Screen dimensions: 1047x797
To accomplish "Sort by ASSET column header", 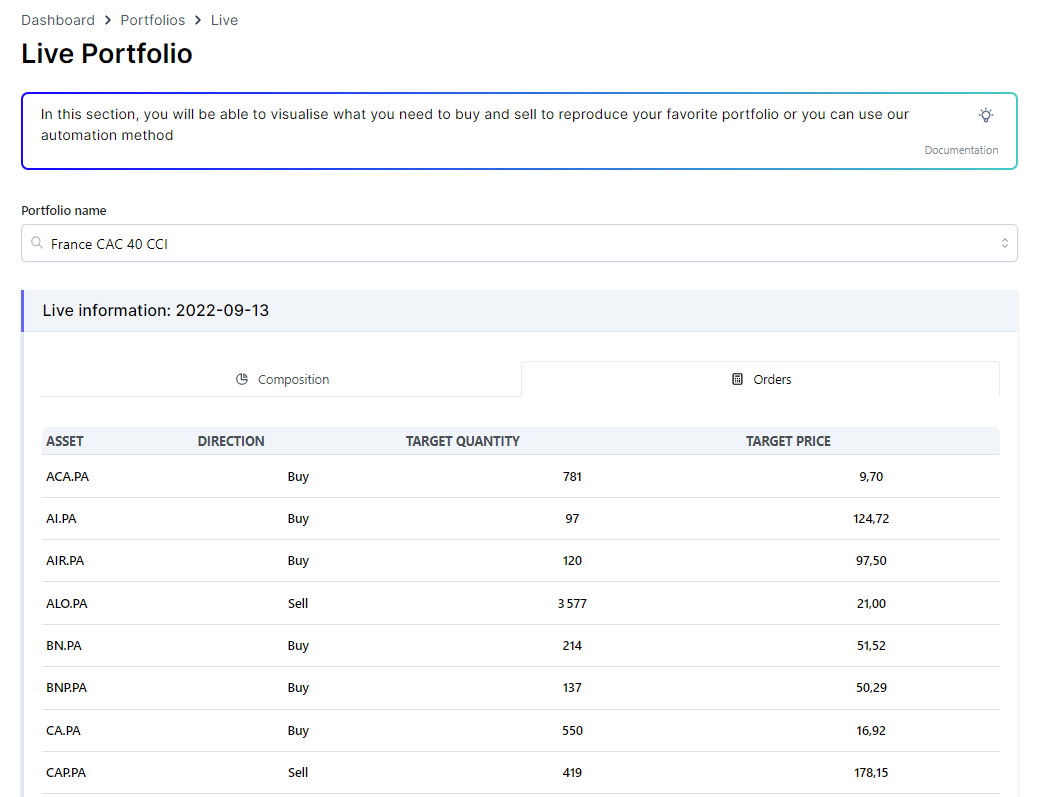I will (65, 441).
